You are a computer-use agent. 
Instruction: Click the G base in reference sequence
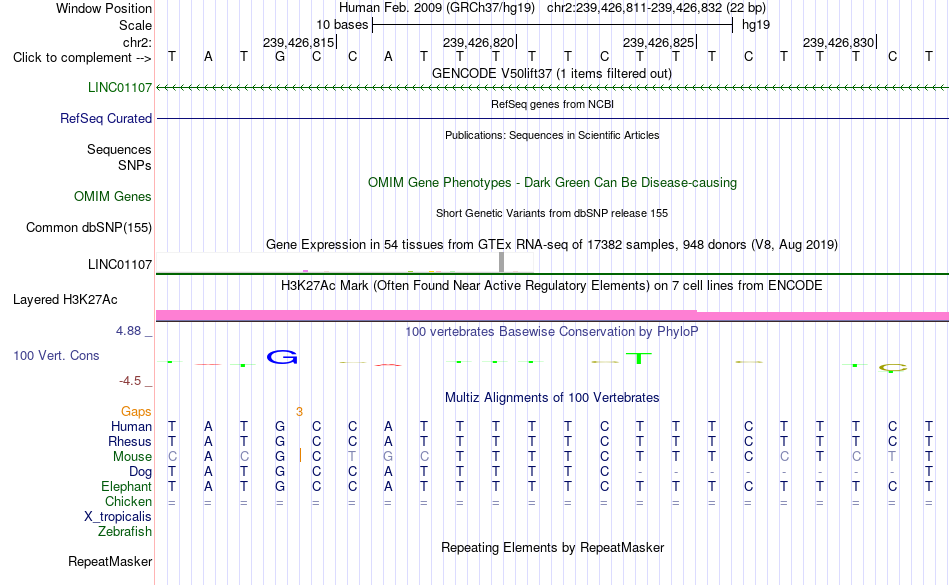[279, 57]
